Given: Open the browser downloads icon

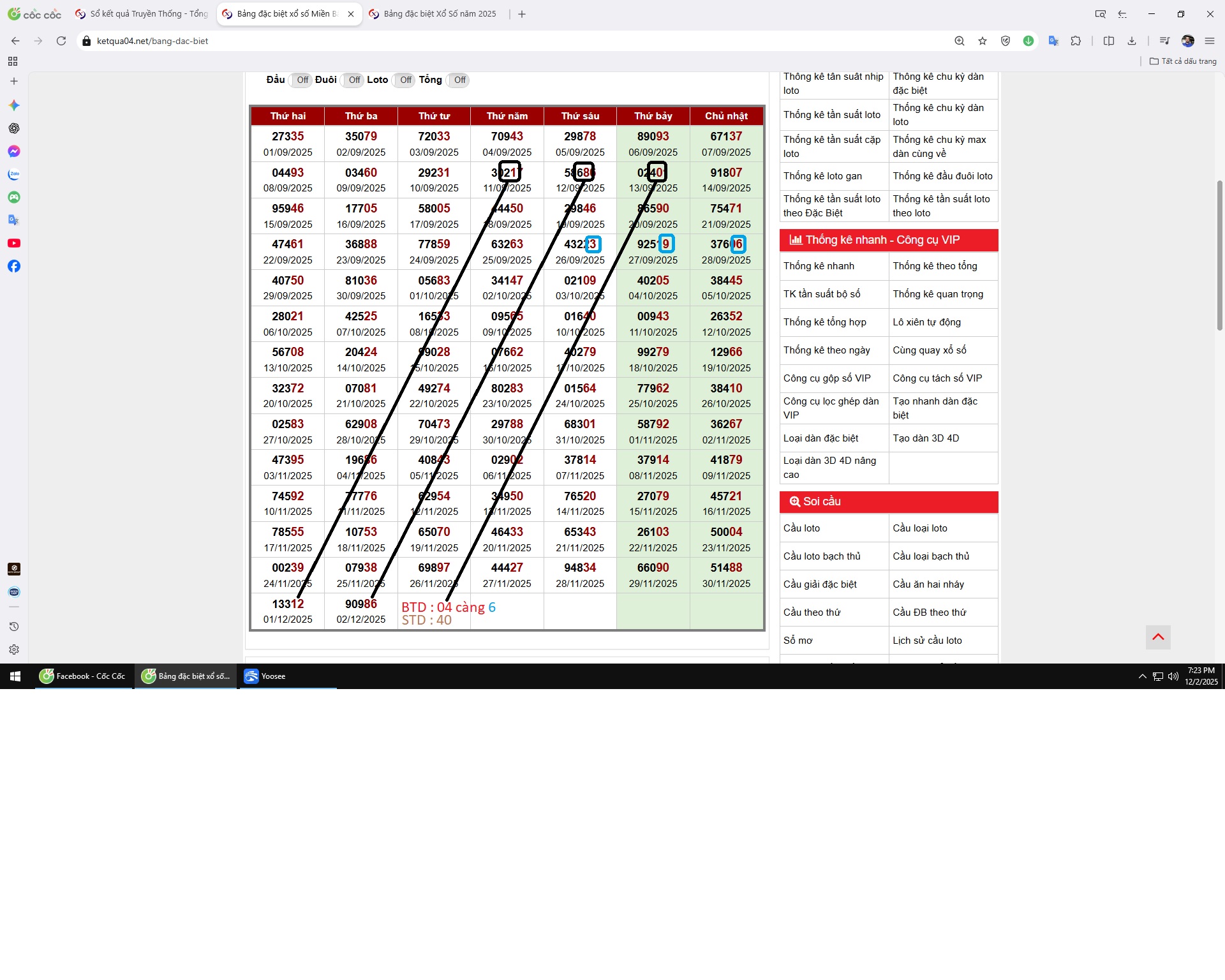Looking at the screenshot, I should 1132,41.
